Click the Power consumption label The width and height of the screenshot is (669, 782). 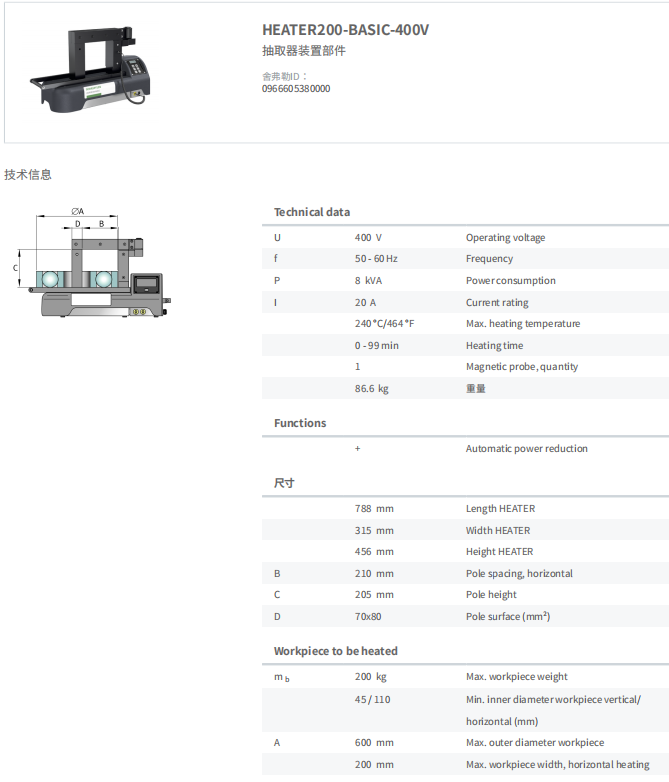coord(510,281)
